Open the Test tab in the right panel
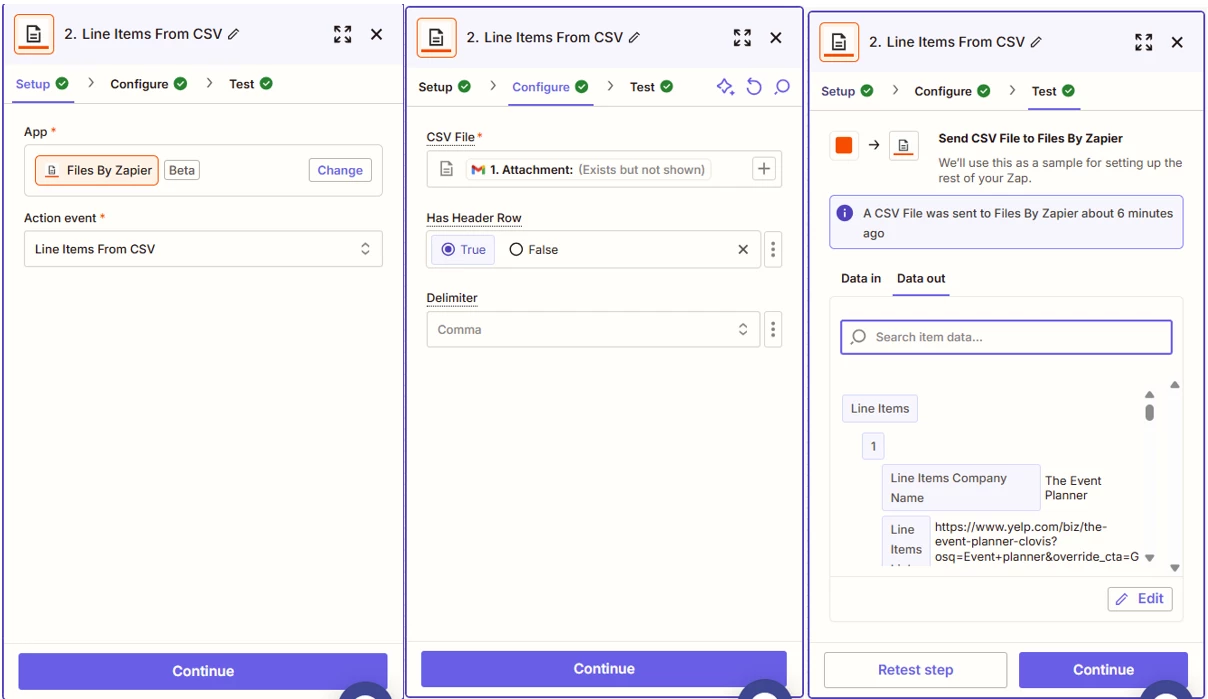This screenshot has width=1208, height=699. point(1053,91)
